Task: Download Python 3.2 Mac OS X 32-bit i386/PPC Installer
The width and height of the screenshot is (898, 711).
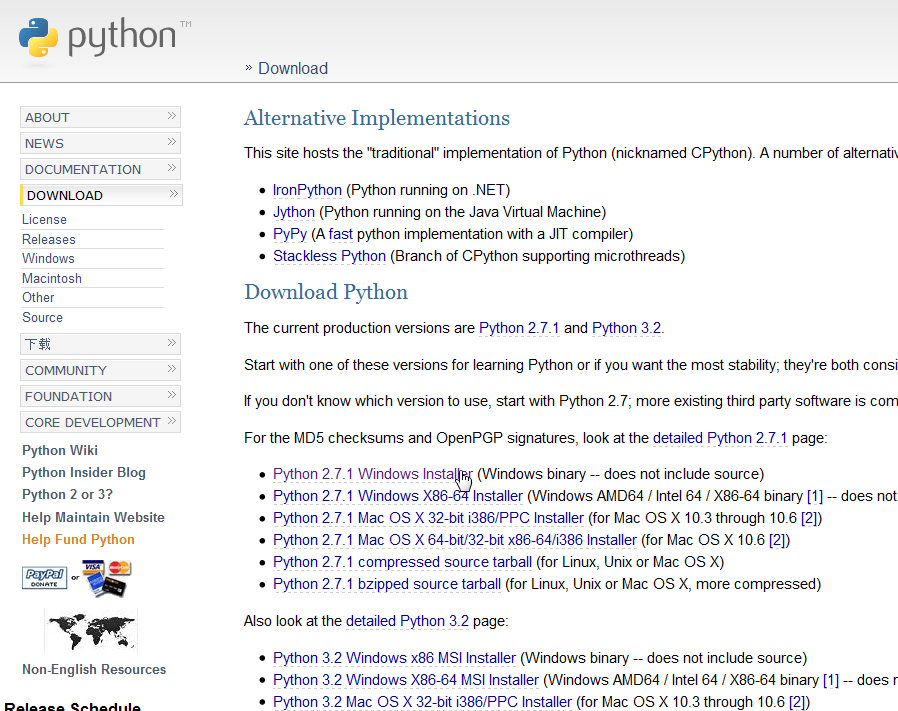Action: (x=423, y=702)
